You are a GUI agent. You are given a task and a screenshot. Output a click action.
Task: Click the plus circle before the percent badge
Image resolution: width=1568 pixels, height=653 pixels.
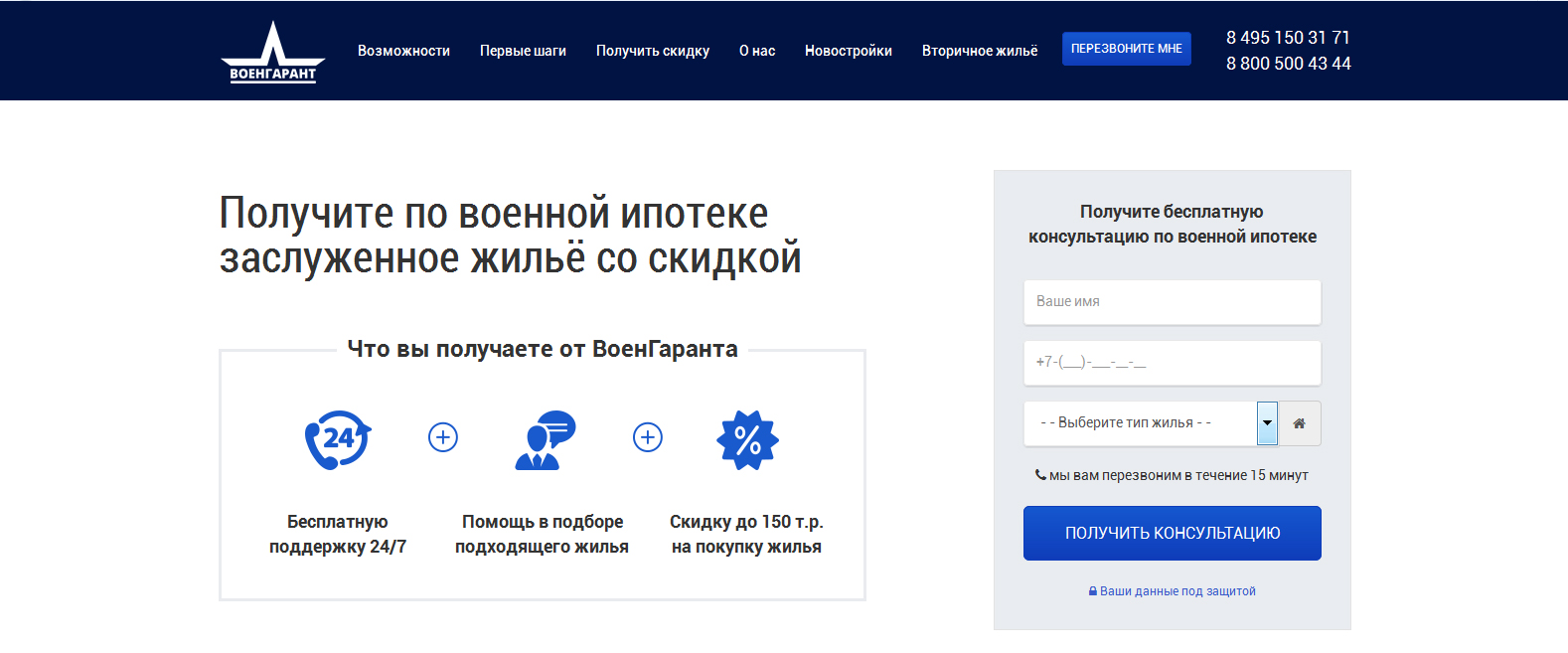click(648, 437)
